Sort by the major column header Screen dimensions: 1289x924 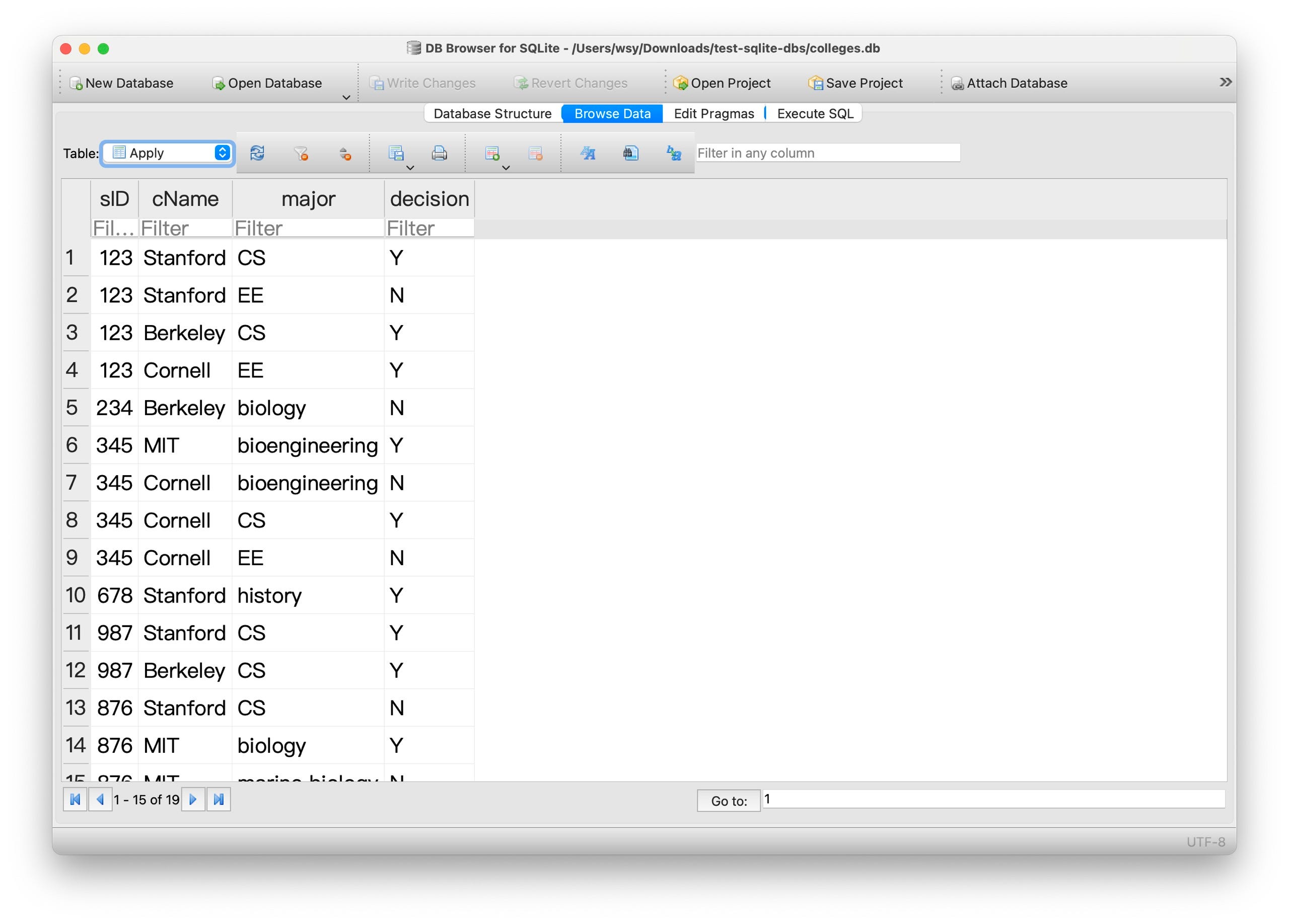308,199
